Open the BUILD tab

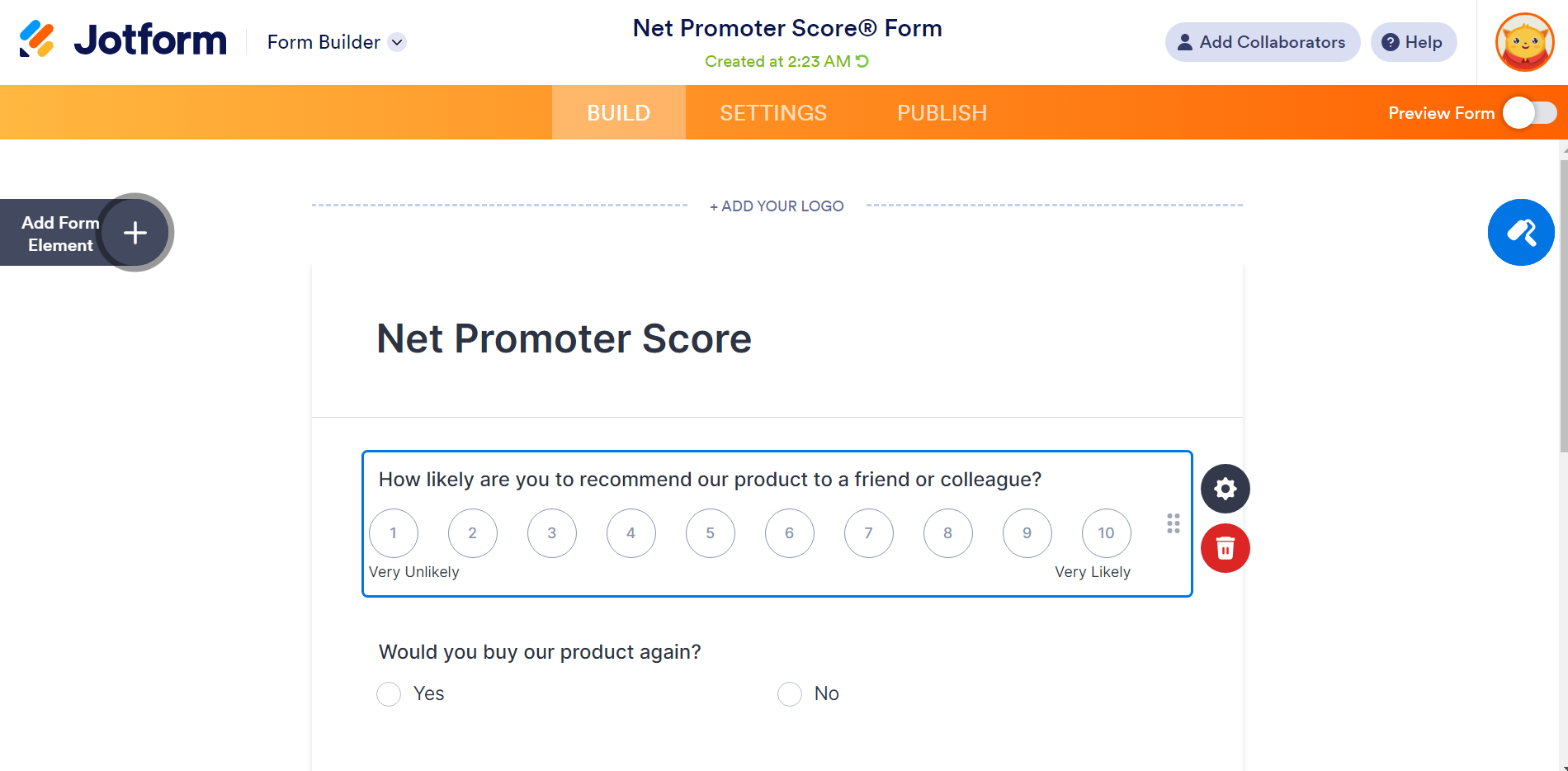point(618,113)
